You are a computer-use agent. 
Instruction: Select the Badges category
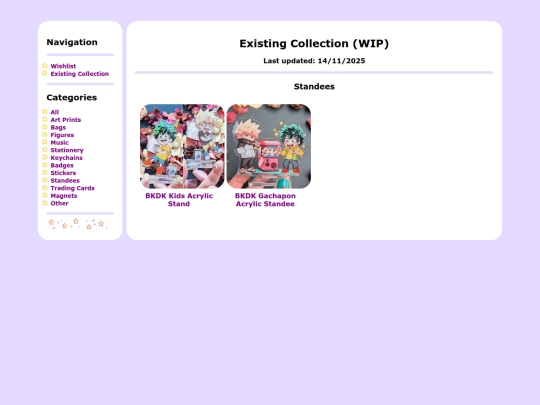[62, 165]
